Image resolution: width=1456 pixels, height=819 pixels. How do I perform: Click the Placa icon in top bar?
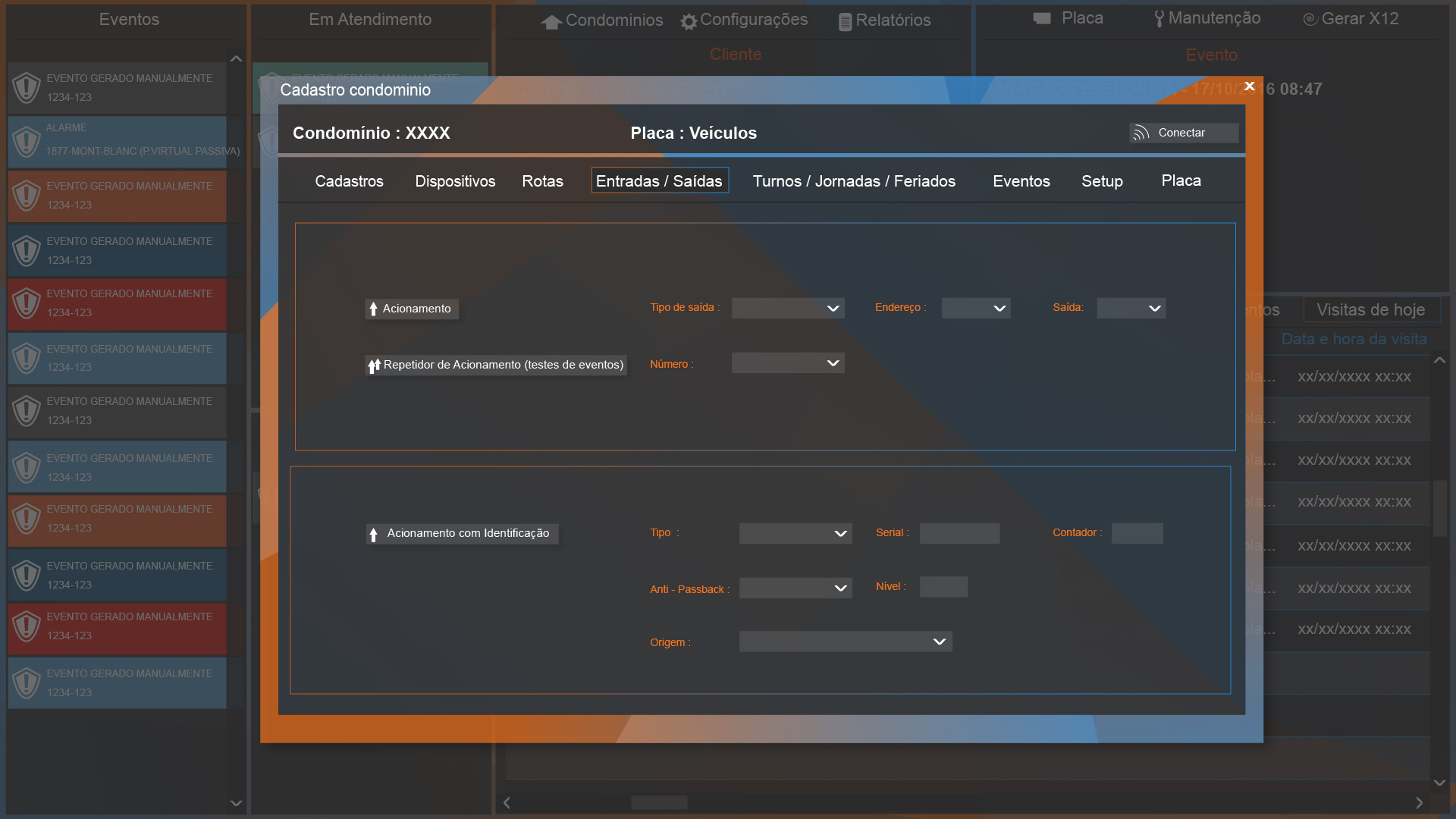[x=1042, y=18]
